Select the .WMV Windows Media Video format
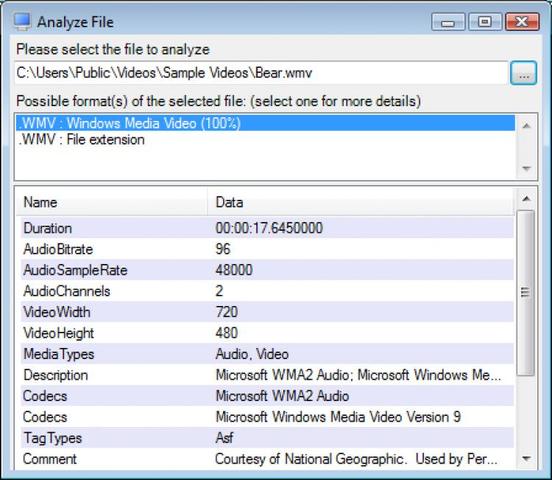The height and width of the screenshot is (480, 552). [x=265, y=123]
